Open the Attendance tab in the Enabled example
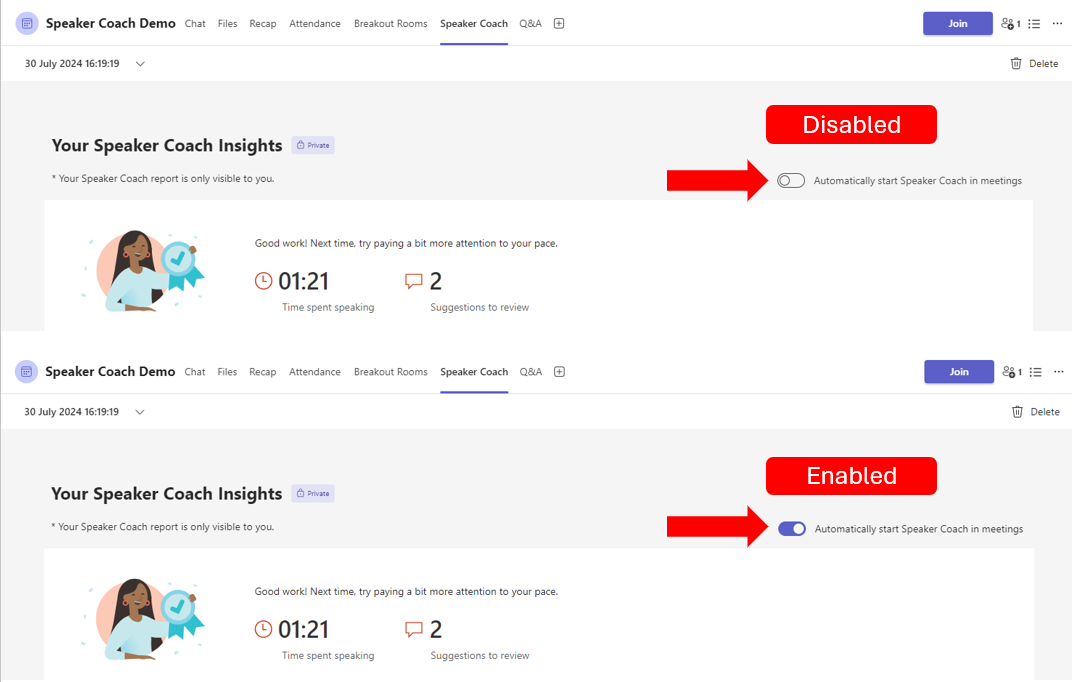 click(314, 372)
